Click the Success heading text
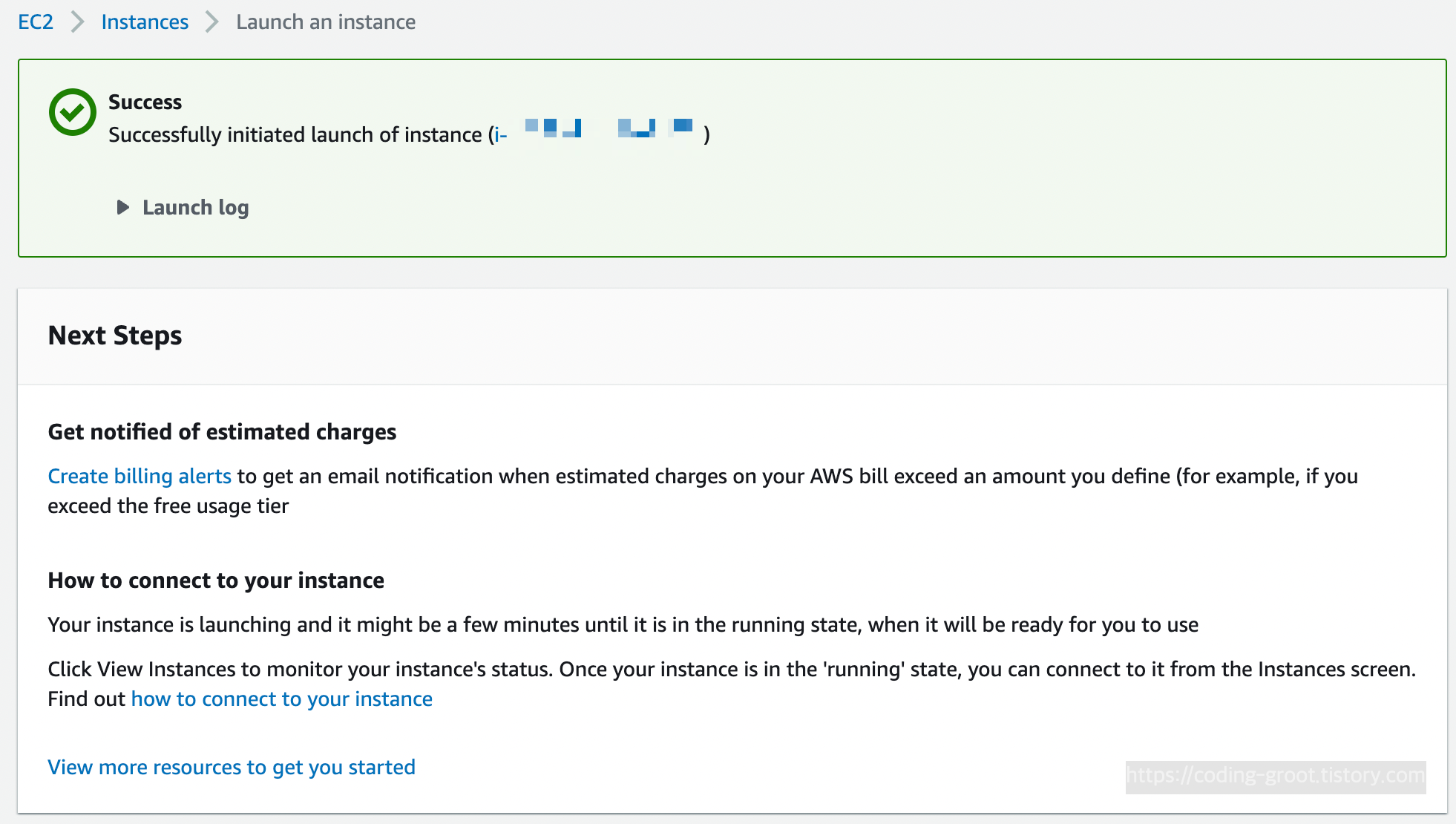This screenshot has height=824, width=1456. click(145, 102)
